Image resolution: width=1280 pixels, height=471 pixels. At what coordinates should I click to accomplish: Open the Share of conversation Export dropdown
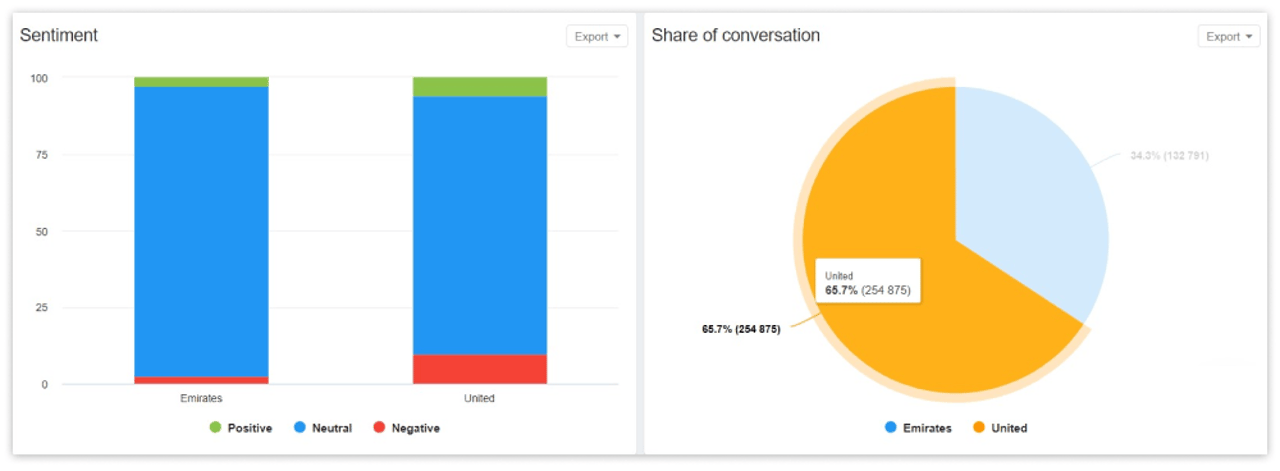[x=1228, y=37]
